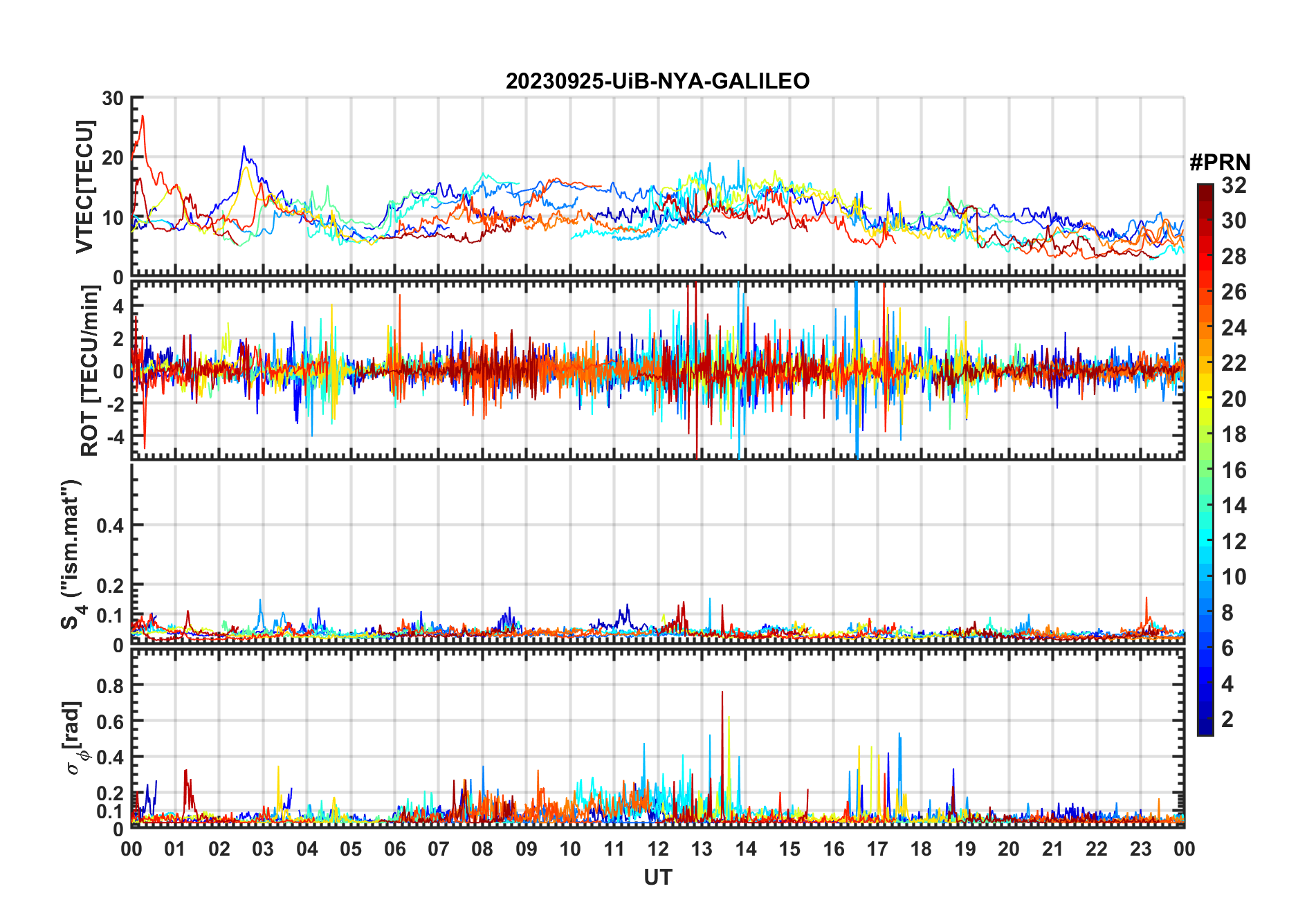Click the ROT [TECU/min] axis label
1316x920 pixels.
(90, 371)
